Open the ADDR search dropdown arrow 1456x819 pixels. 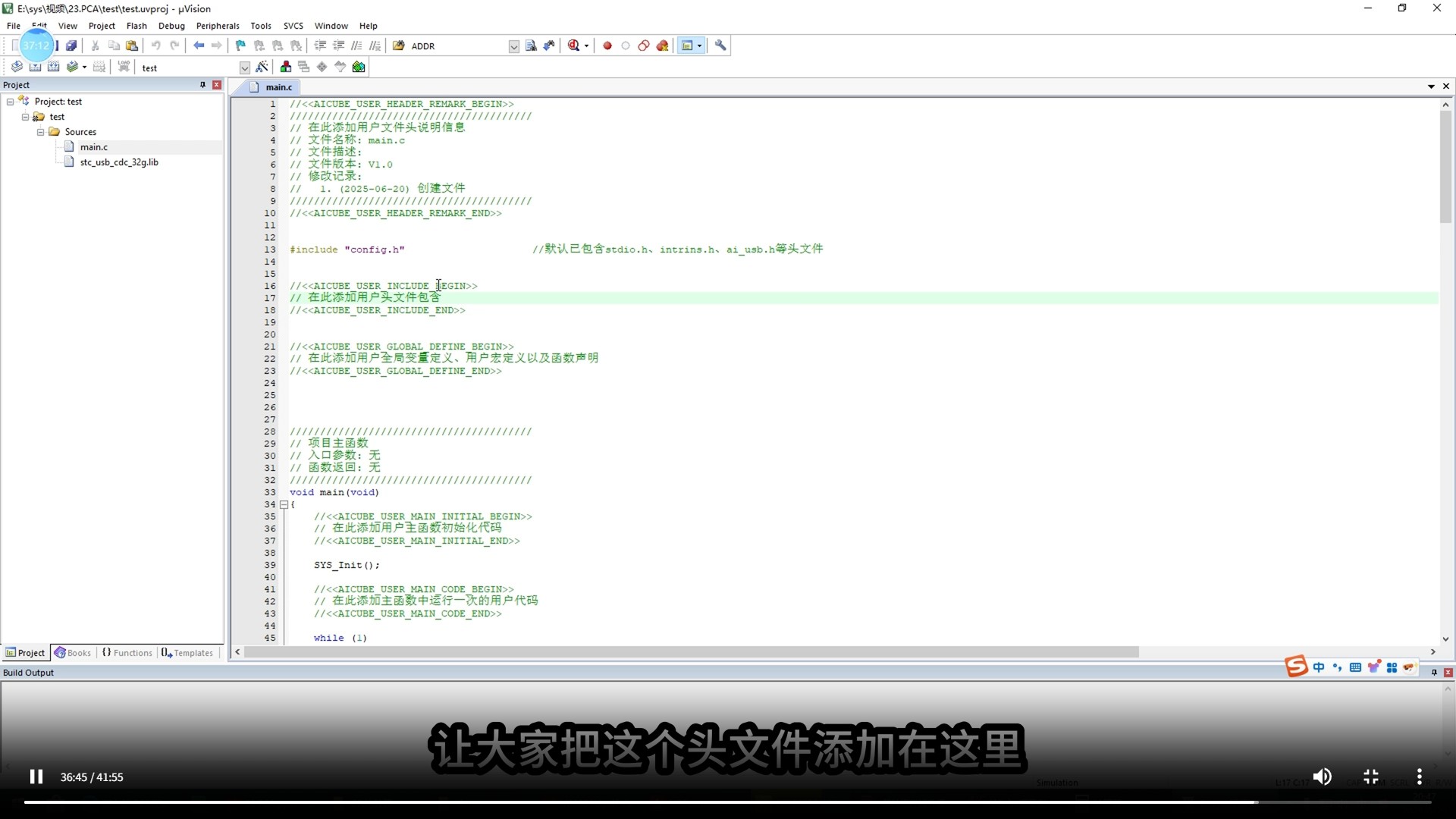[x=513, y=46]
